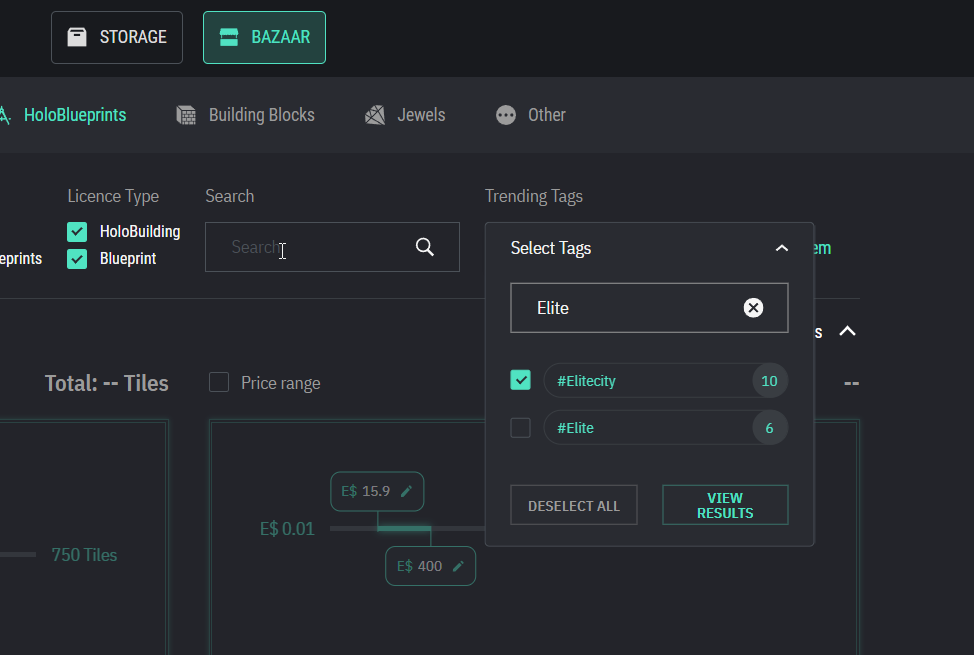Click the Building Blocks brick icon
This screenshot has height=655, width=974.
[186, 115]
